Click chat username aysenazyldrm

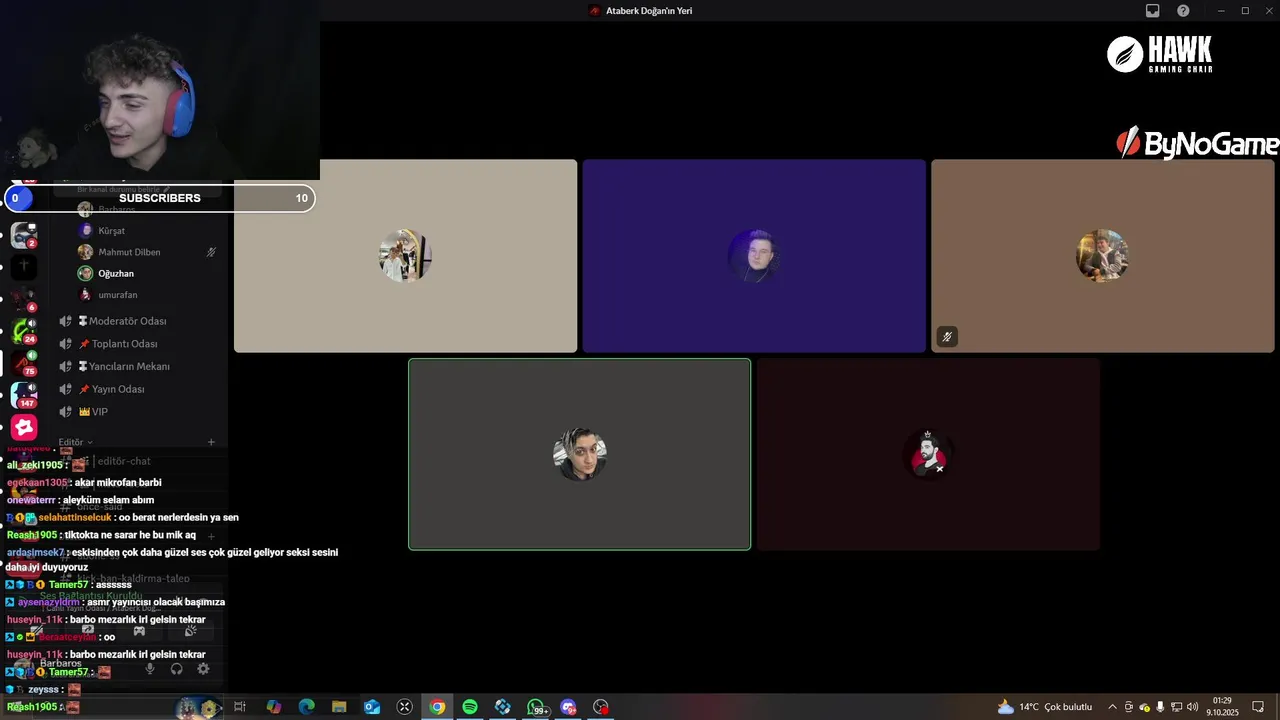click(49, 602)
